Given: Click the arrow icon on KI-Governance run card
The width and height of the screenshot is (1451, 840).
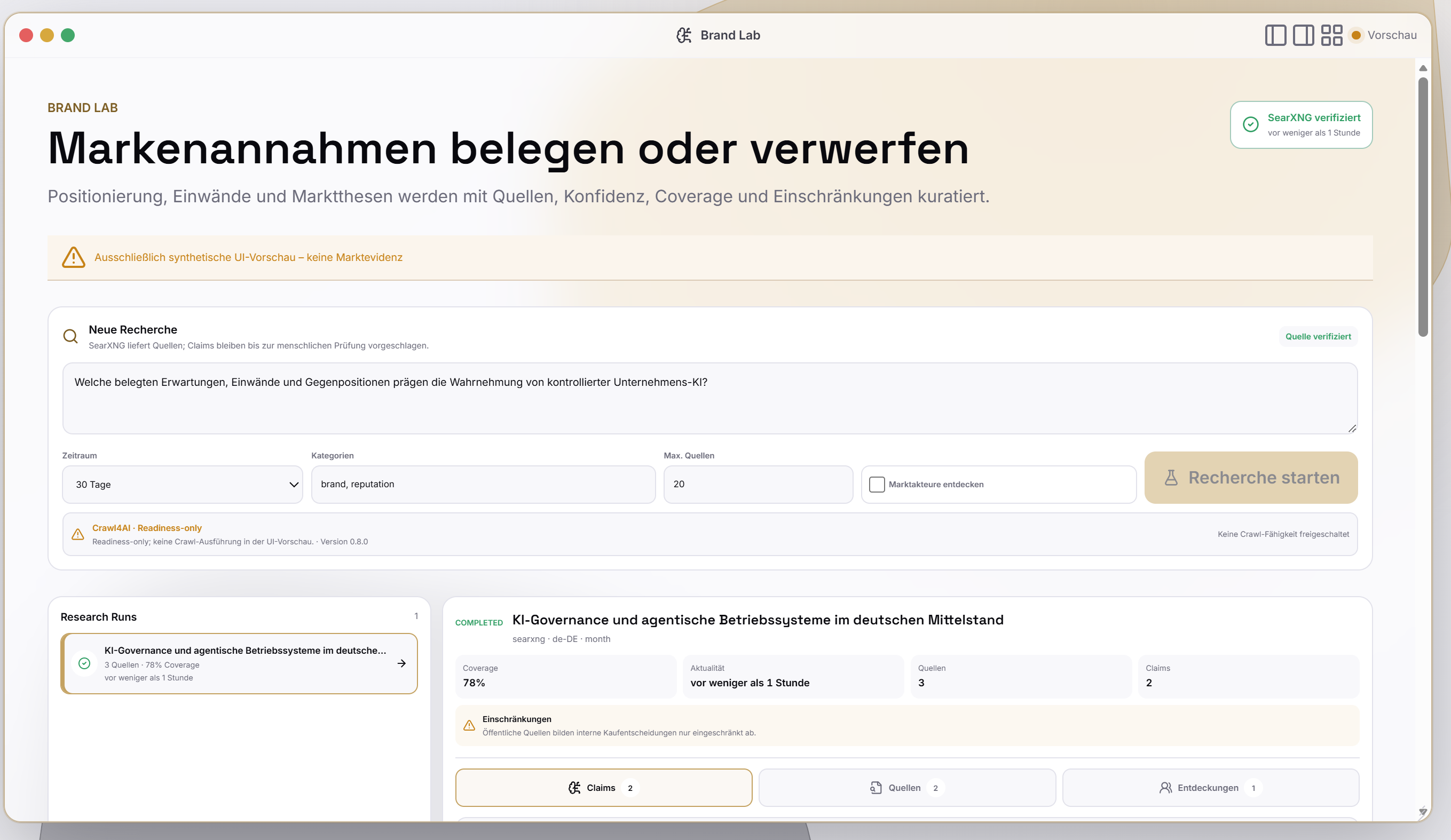Looking at the screenshot, I should pyautogui.click(x=402, y=663).
